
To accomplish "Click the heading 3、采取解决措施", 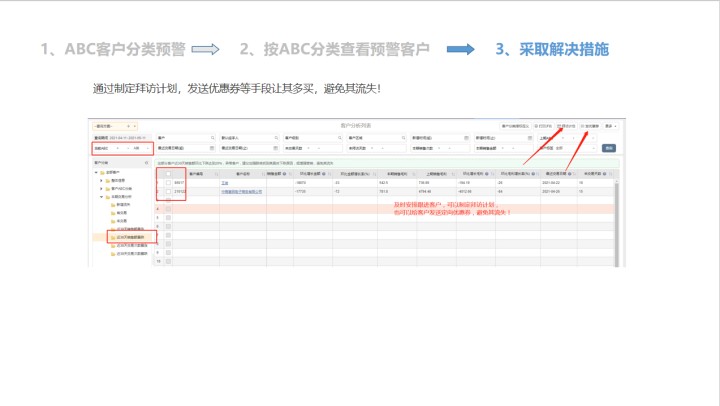I will pos(552,49).
